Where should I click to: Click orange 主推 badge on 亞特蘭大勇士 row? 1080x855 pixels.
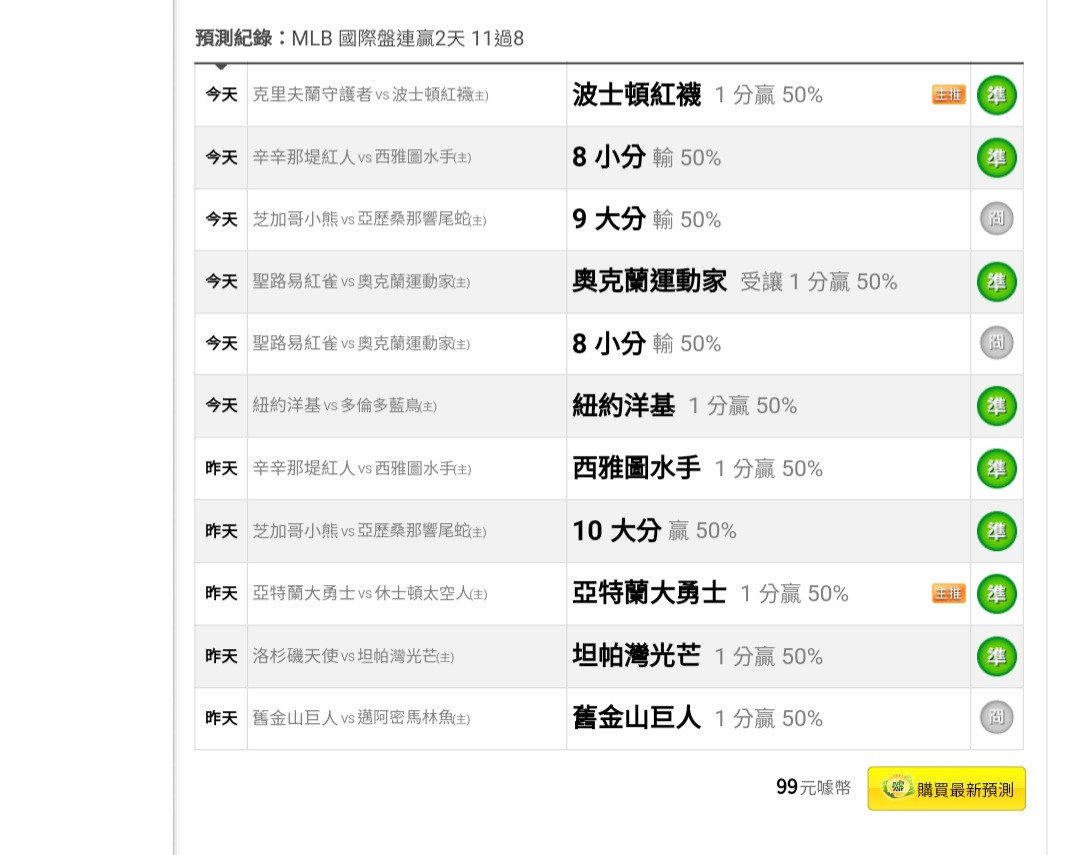tap(948, 594)
